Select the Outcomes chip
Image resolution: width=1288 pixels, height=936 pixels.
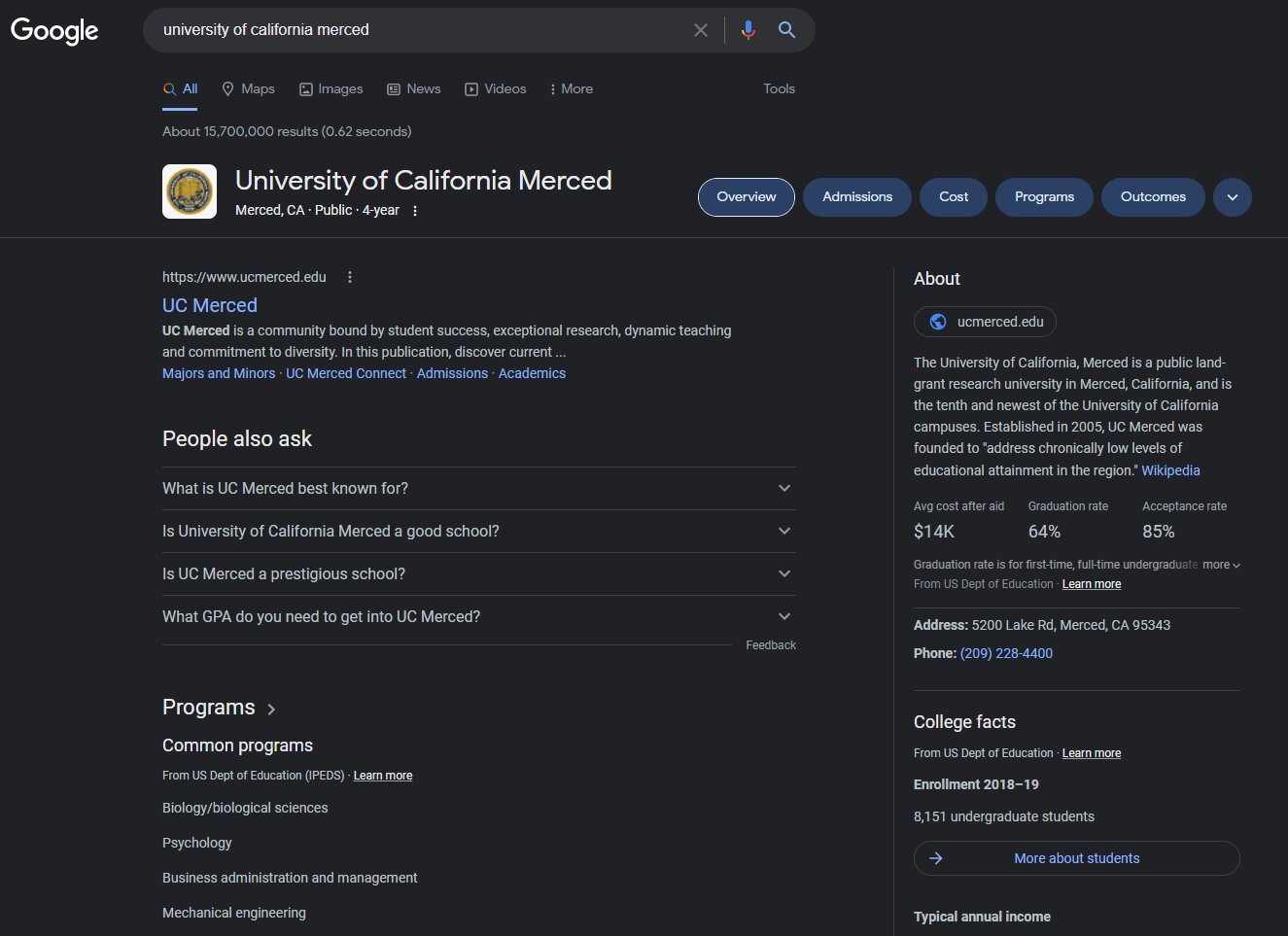1153,197
